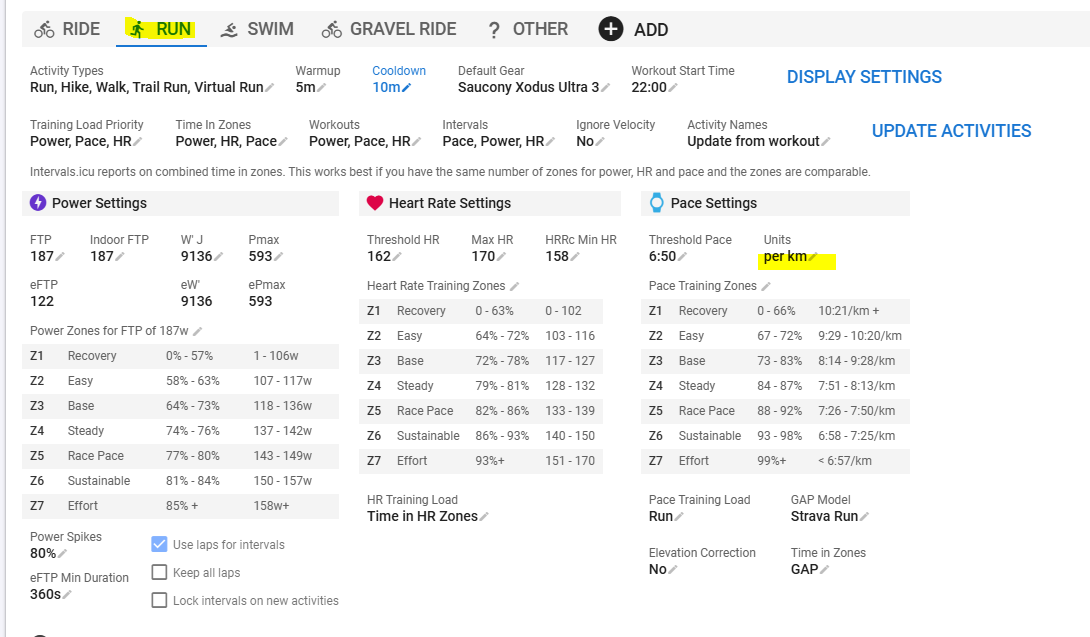Click the pencil next to Default Gear
1090x637 pixels.
(x=605, y=88)
